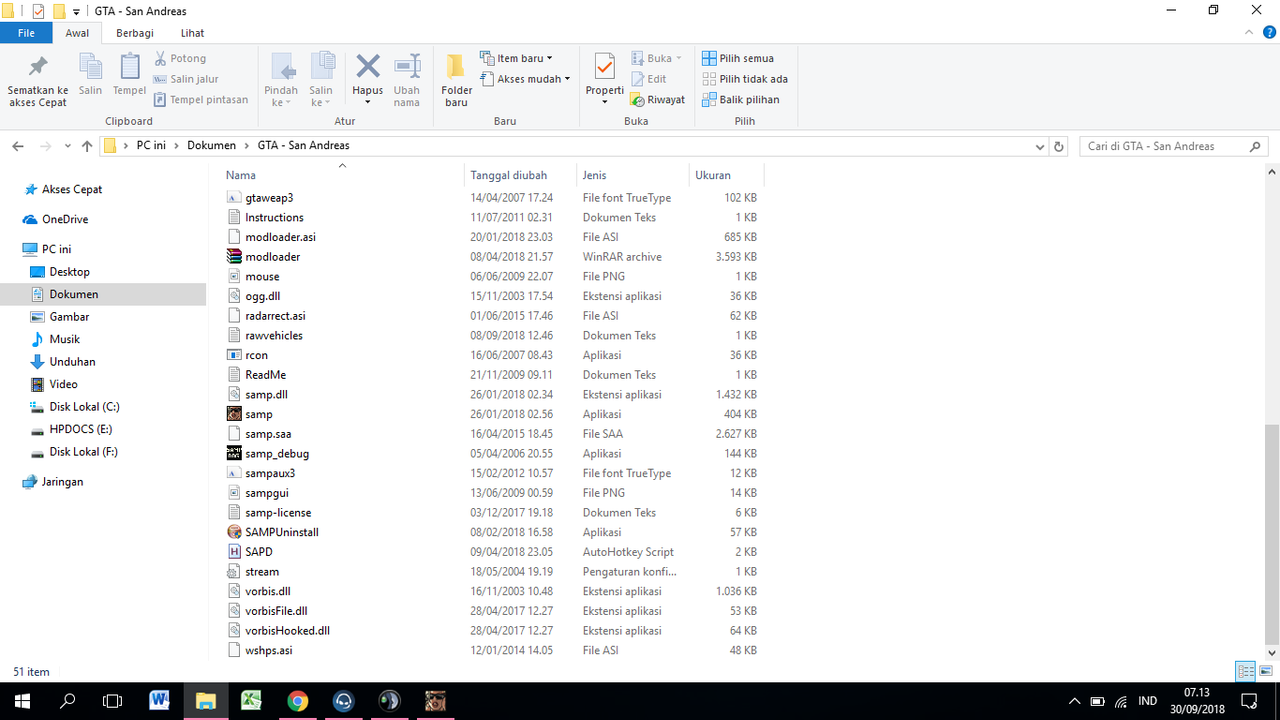Sort by Tanggal diubah column header
1280x720 pixels.
521,175
